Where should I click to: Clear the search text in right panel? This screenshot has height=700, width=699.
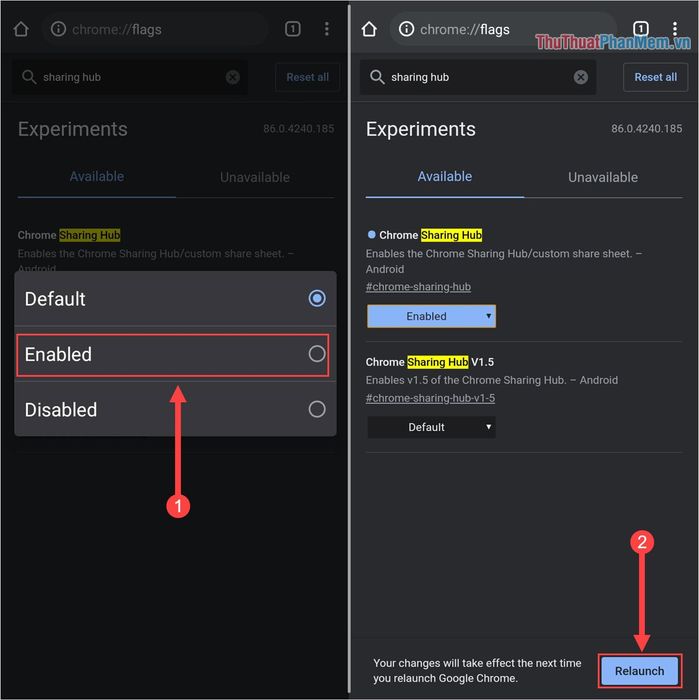tap(581, 77)
